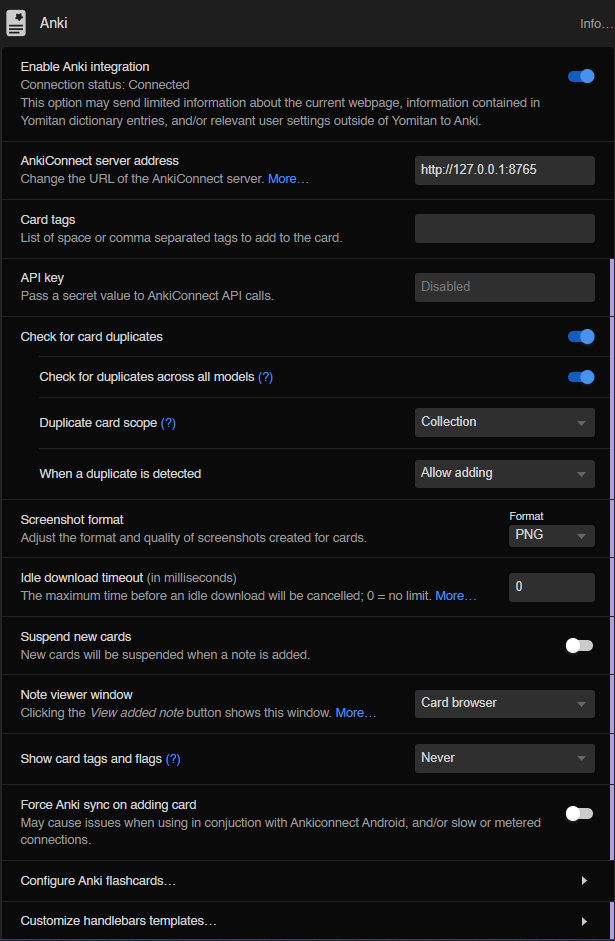Open More… link for Idle download timeout
615x941 pixels.
pos(456,596)
